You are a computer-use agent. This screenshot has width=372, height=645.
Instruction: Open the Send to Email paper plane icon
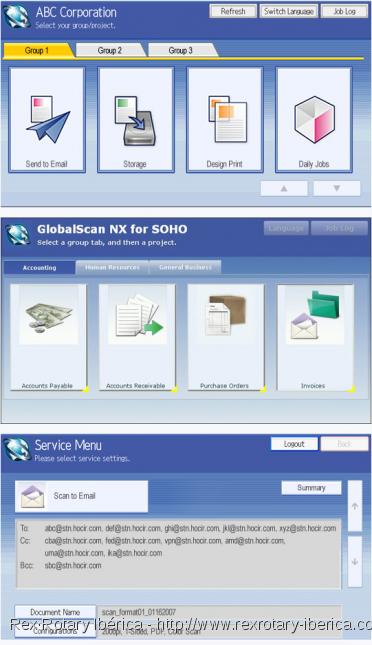pyautogui.click(x=48, y=119)
